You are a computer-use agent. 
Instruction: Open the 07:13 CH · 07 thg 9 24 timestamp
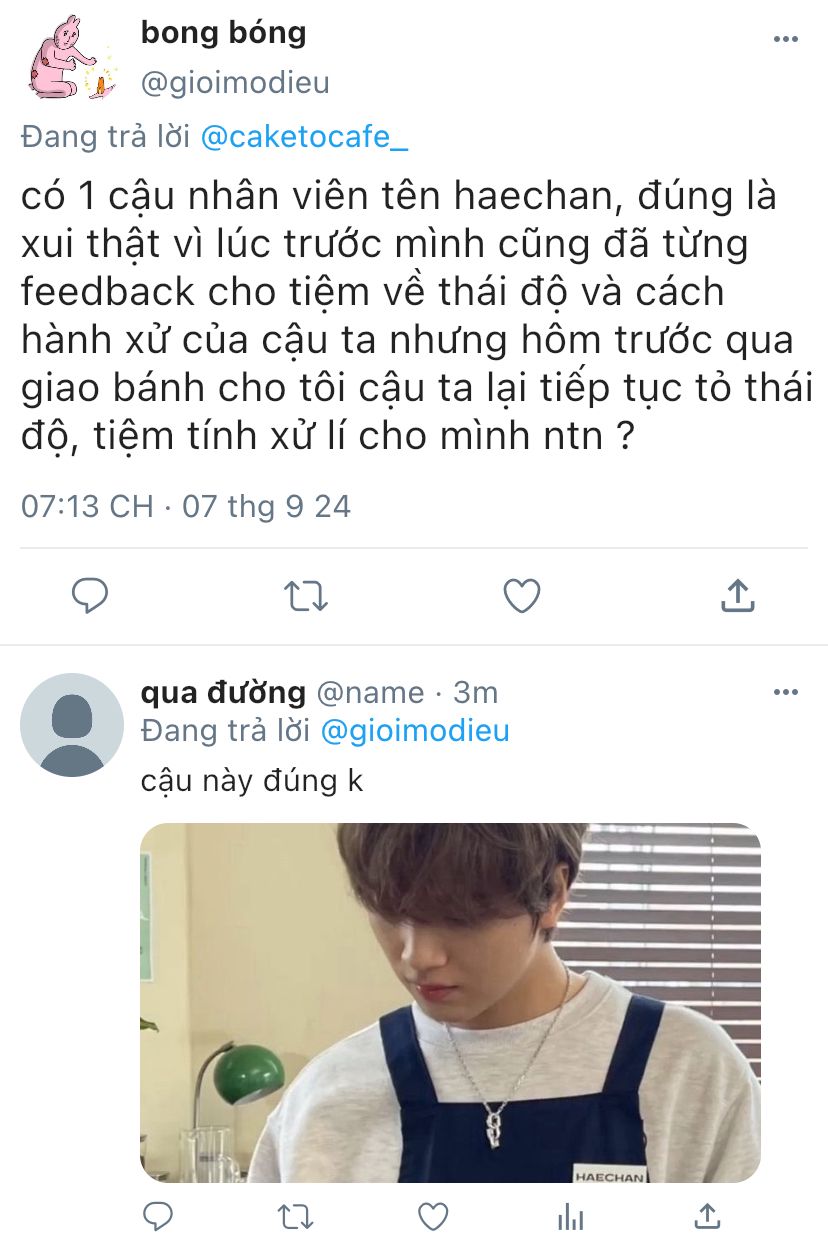(x=186, y=506)
